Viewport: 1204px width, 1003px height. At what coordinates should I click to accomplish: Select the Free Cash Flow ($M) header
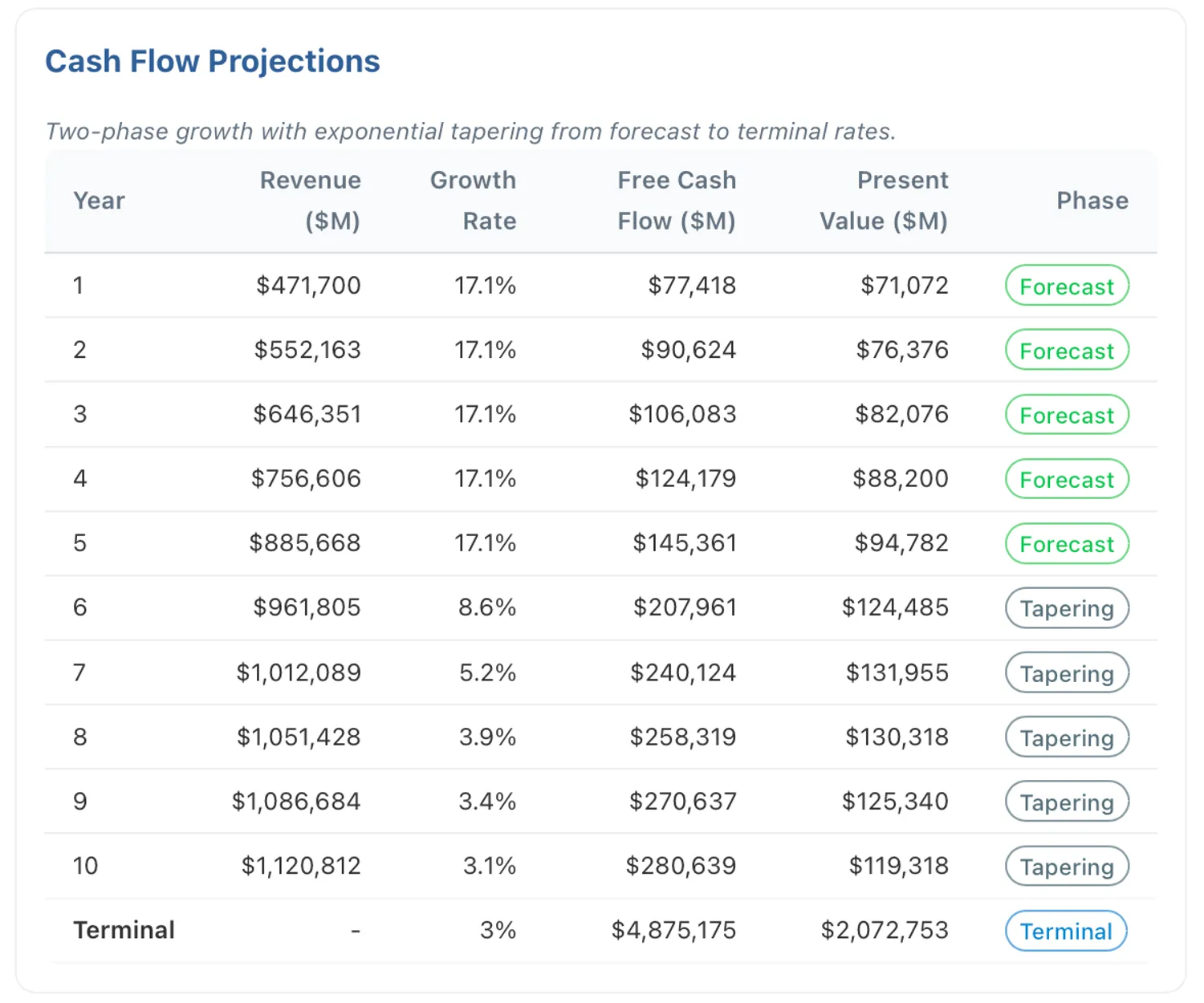[x=677, y=201]
